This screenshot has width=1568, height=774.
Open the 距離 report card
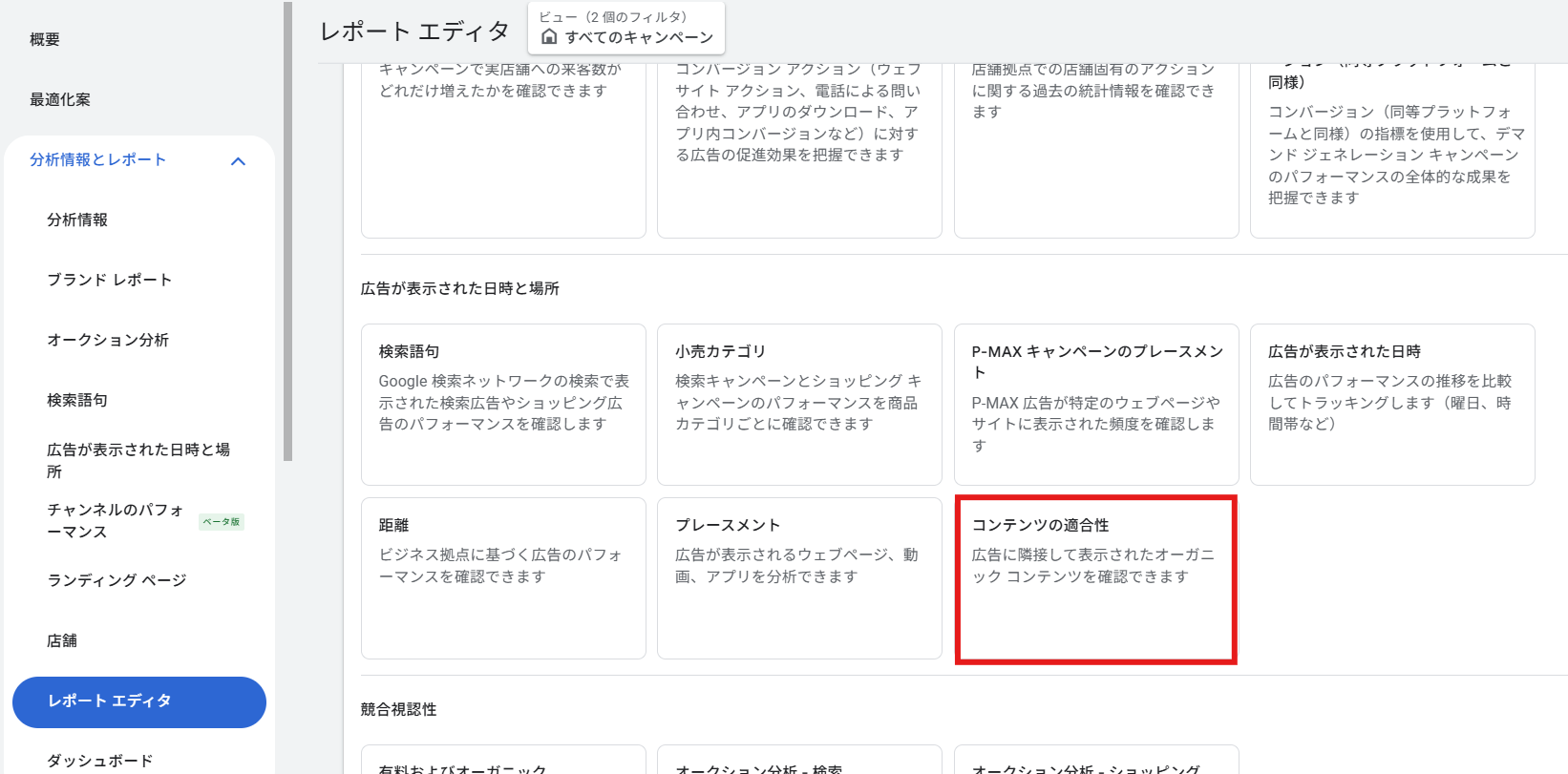coord(503,578)
